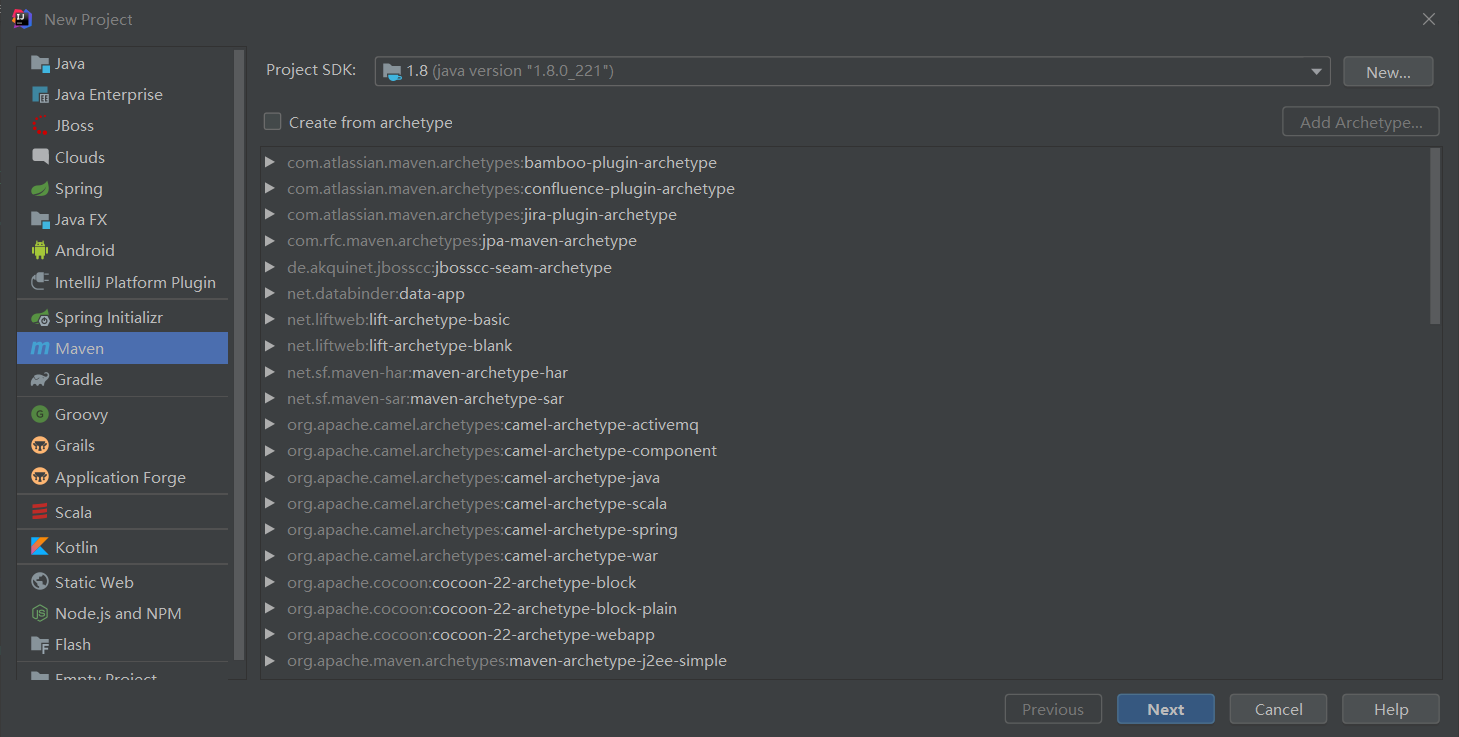The width and height of the screenshot is (1459, 737).
Task: Choose the Gradle elephant icon
Action: (x=40, y=380)
